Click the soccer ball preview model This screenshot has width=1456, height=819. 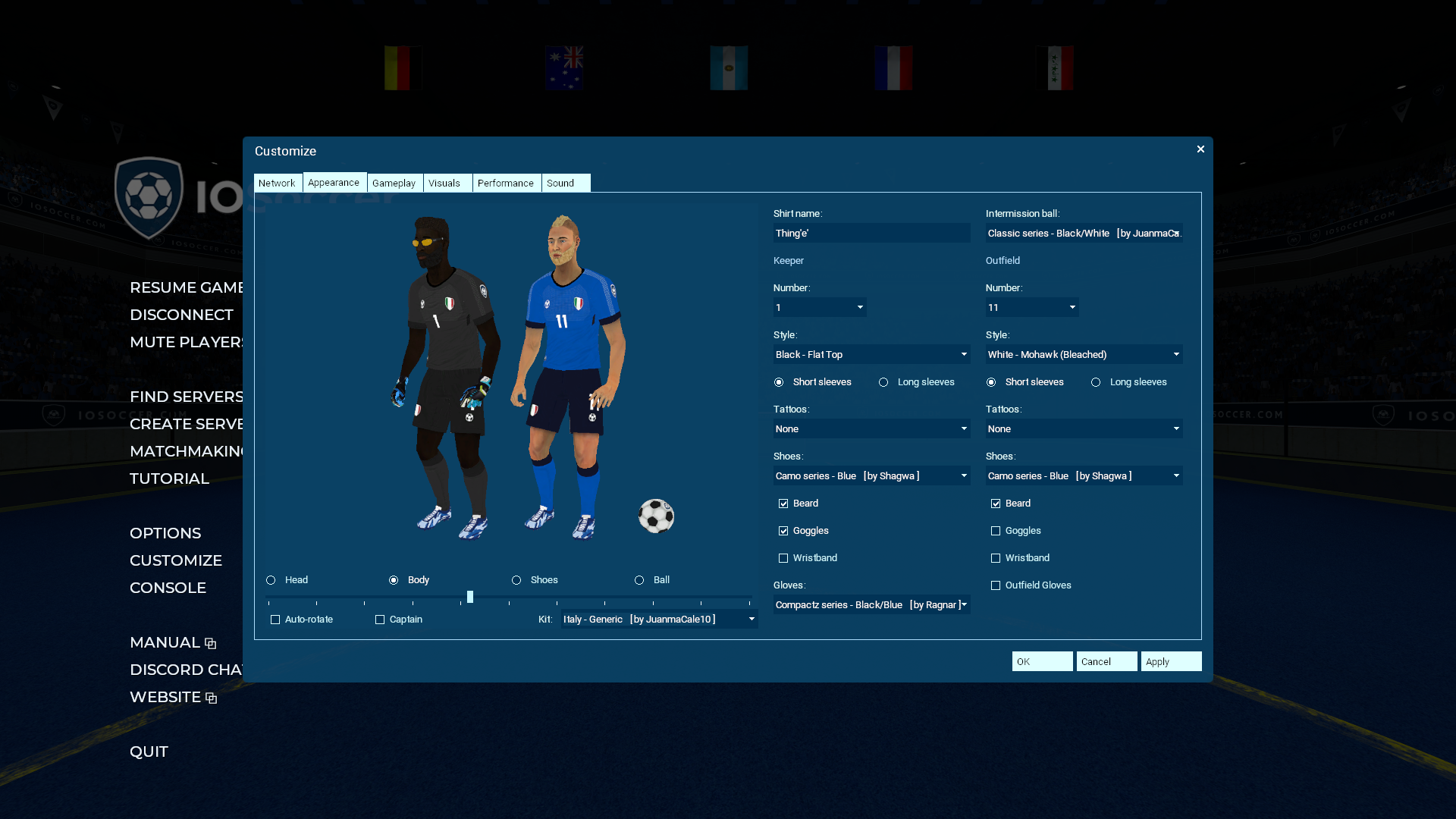tap(656, 516)
